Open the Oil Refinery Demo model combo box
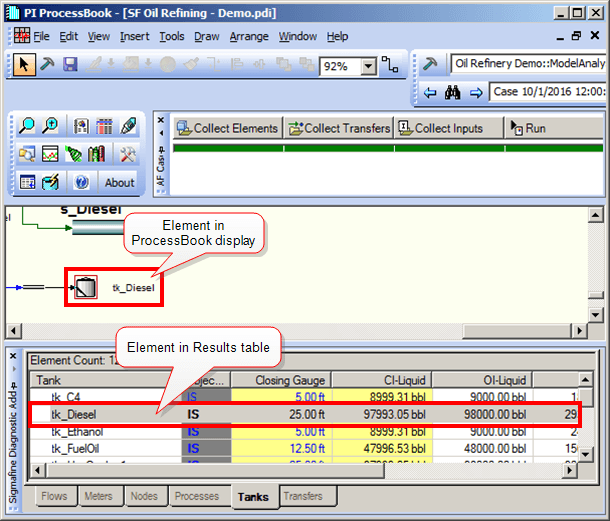The width and height of the screenshot is (610, 521). [530, 63]
